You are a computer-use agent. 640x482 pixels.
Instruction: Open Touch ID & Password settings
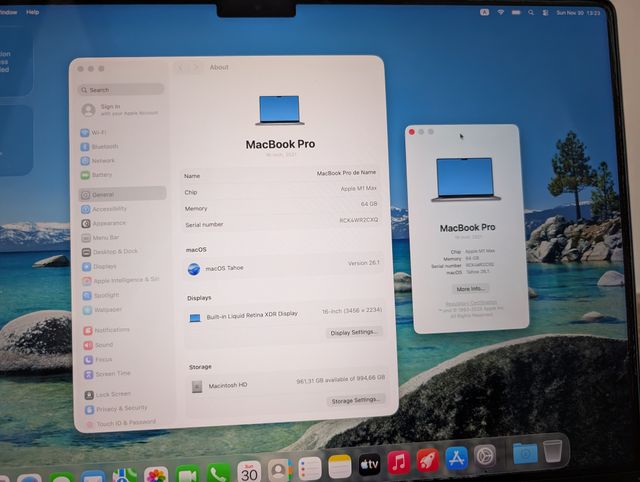click(121, 424)
